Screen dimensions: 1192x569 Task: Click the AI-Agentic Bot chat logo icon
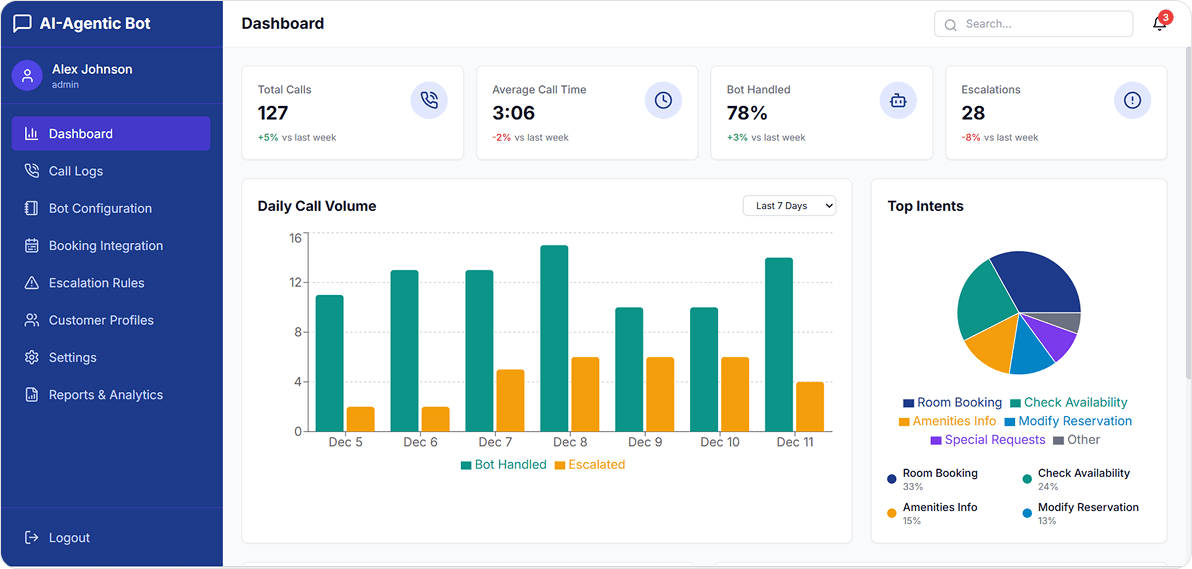22,24
